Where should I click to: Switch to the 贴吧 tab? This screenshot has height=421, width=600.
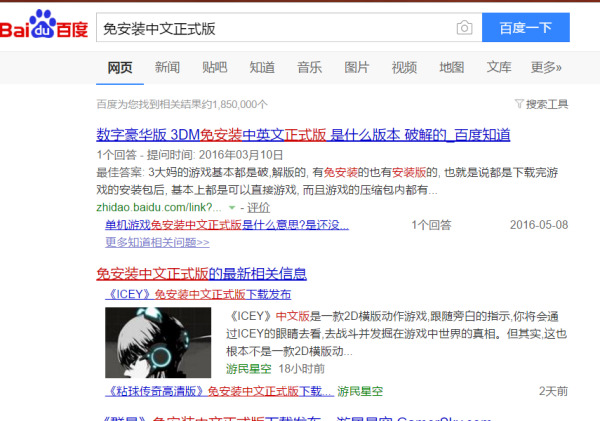(214, 67)
